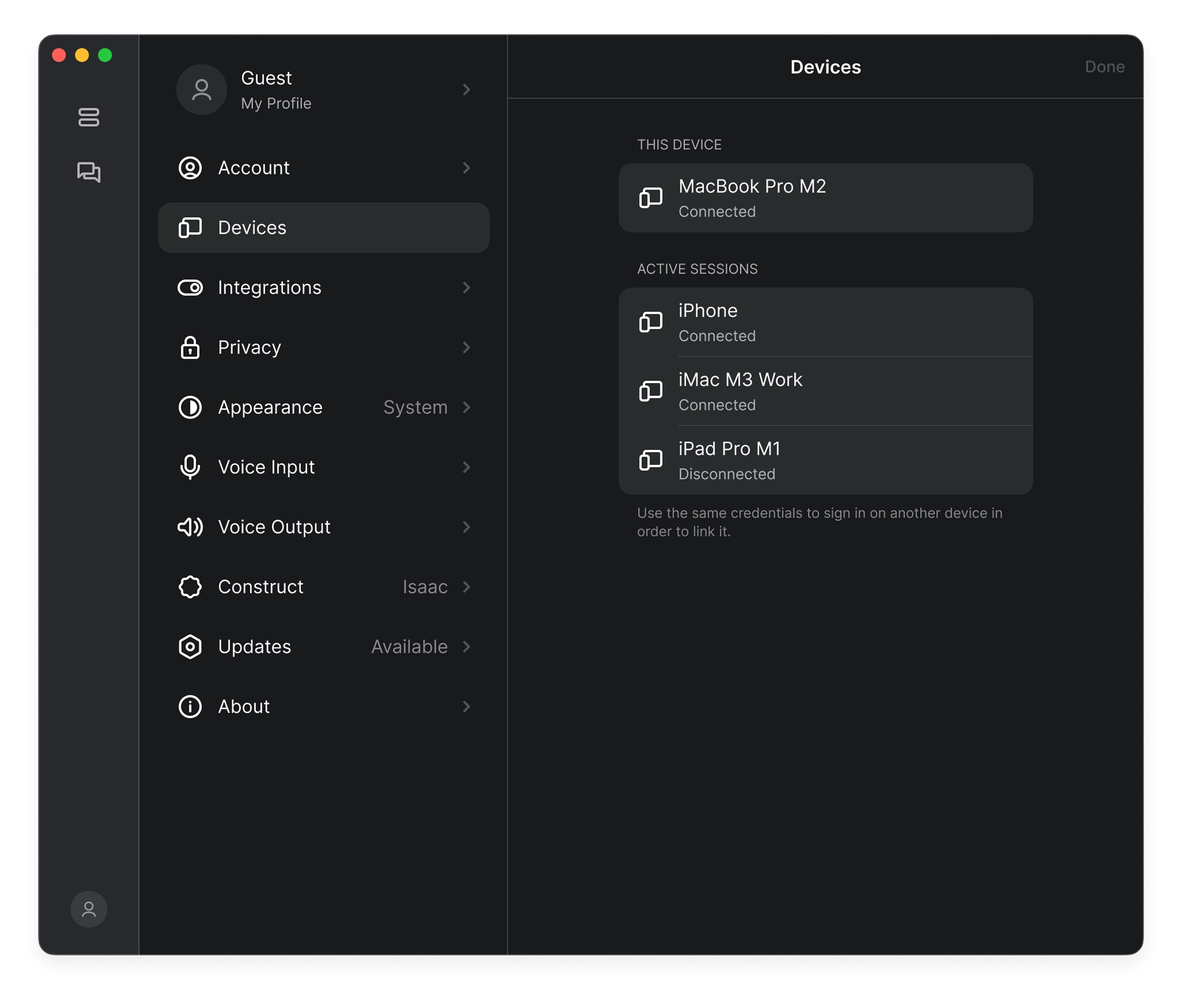Select the iMac M3 Work device name
Screen dimensions: 1182x1008
[x=740, y=380]
